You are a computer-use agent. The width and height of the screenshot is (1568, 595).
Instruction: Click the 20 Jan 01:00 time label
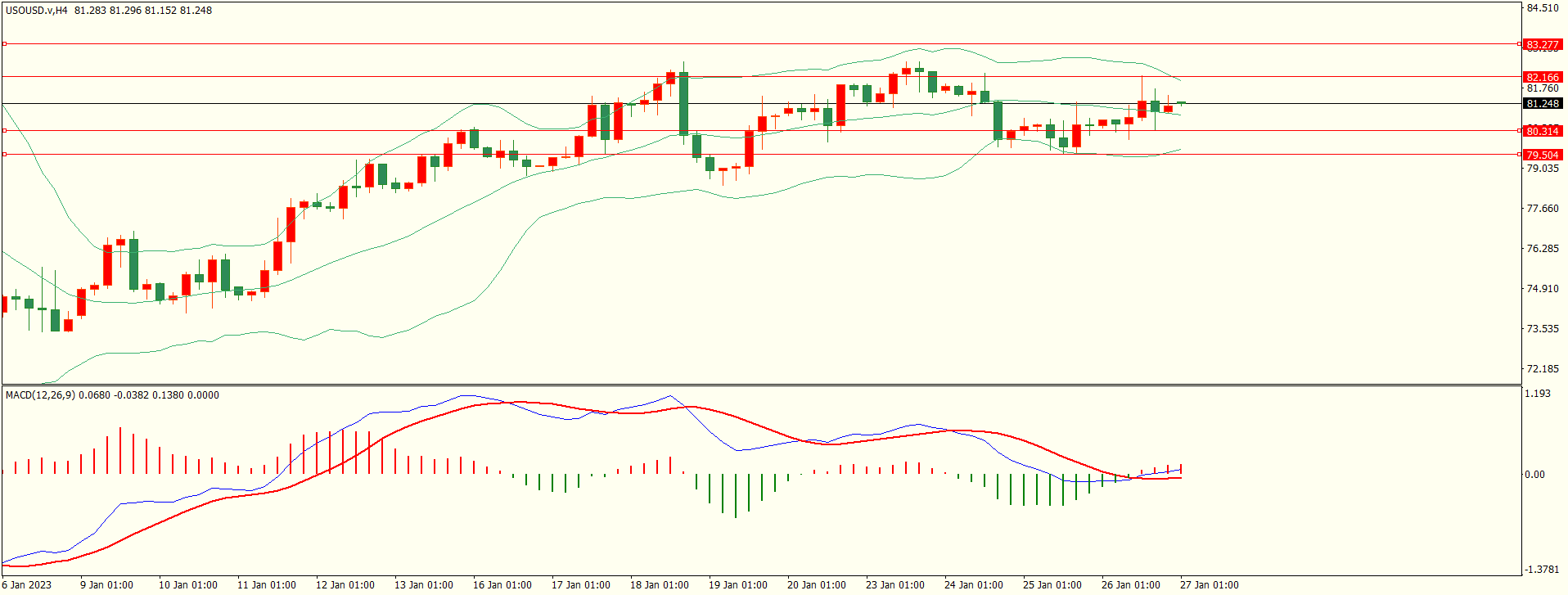[816, 585]
